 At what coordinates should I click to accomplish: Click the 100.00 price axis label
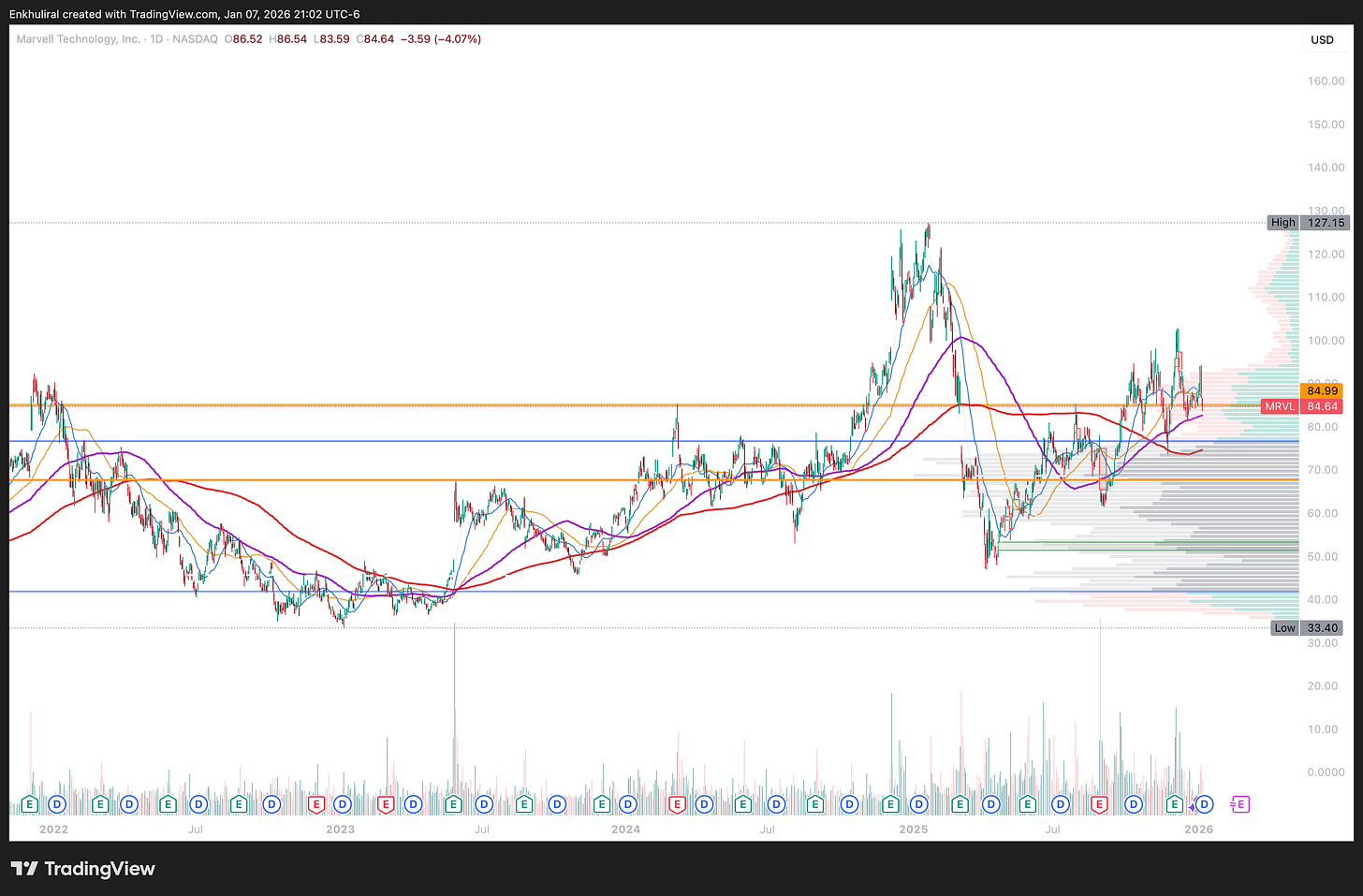click(x=1326, y=341)
